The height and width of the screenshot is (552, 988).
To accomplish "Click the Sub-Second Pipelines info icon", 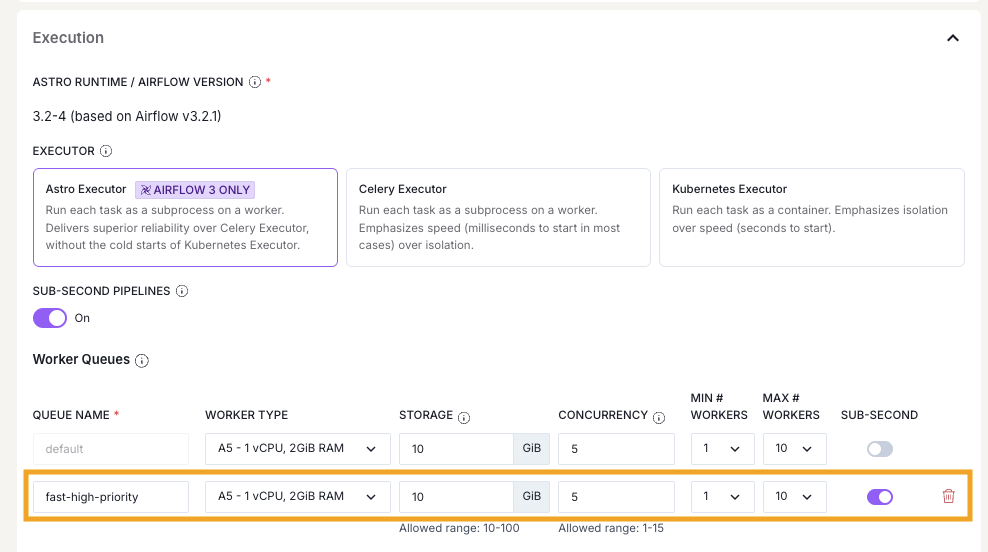I will 182,291.
